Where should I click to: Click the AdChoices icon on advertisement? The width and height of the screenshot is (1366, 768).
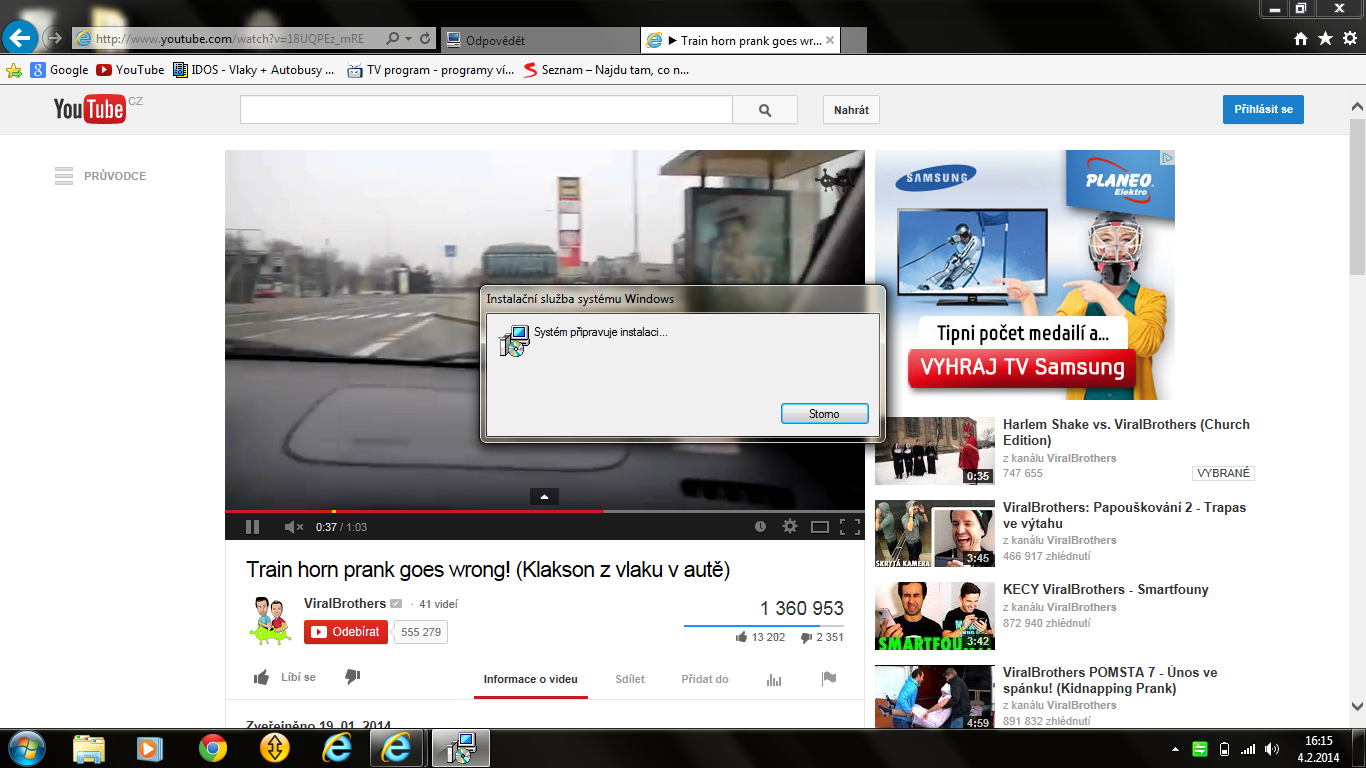tap(1167, 157)
